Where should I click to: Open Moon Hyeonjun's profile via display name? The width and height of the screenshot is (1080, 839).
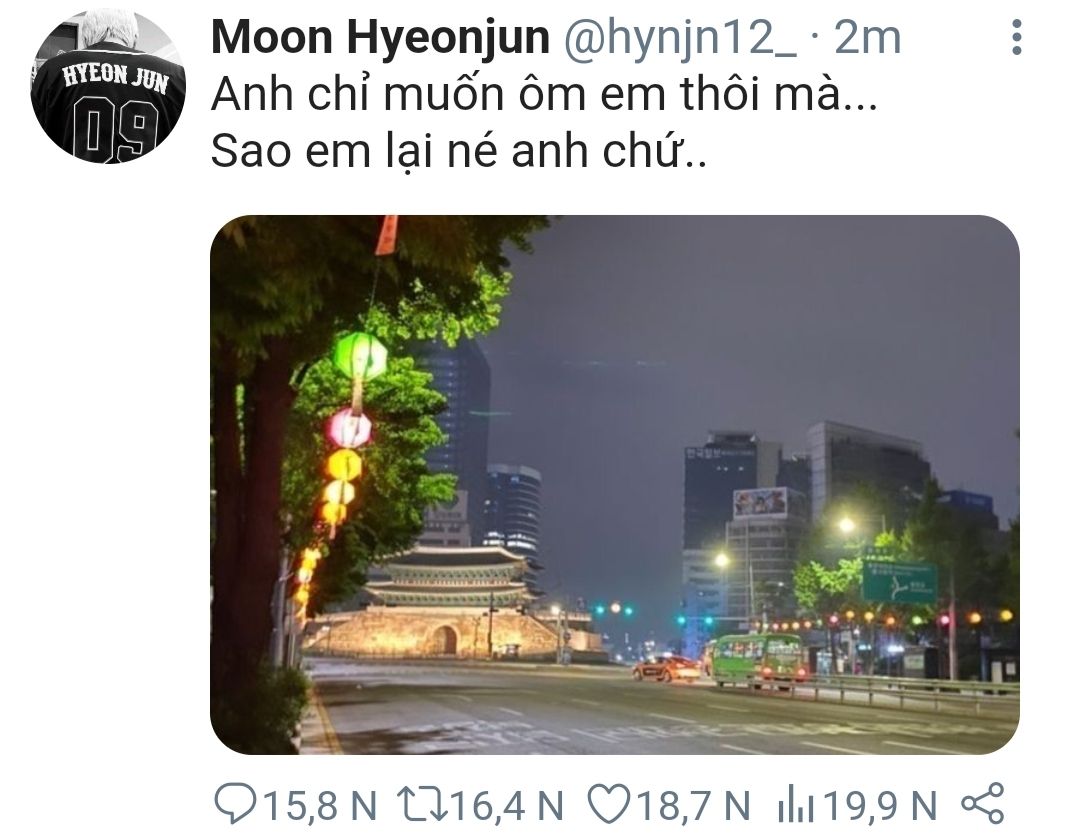[380, 38]
